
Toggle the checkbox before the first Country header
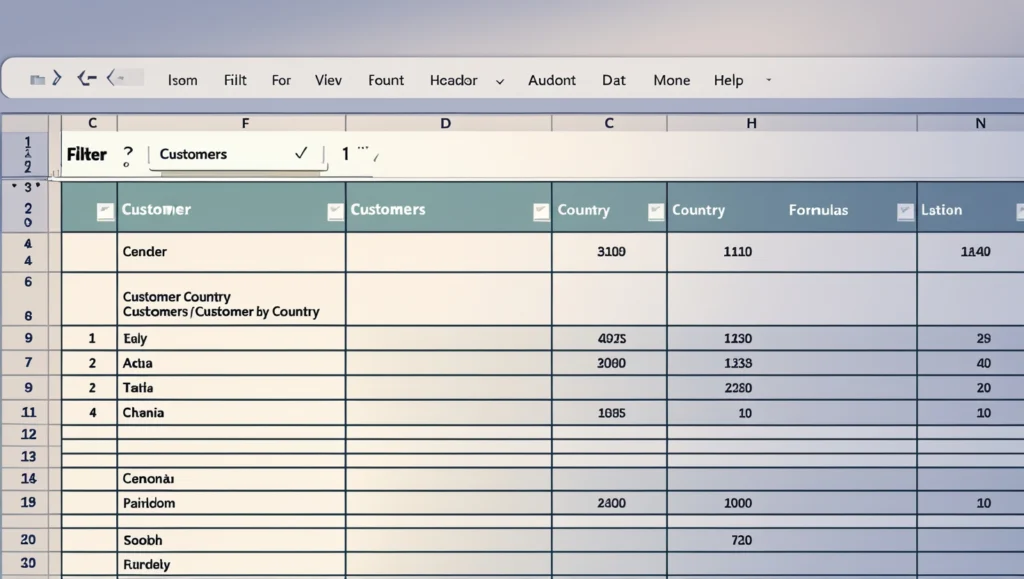pos(541,211)
